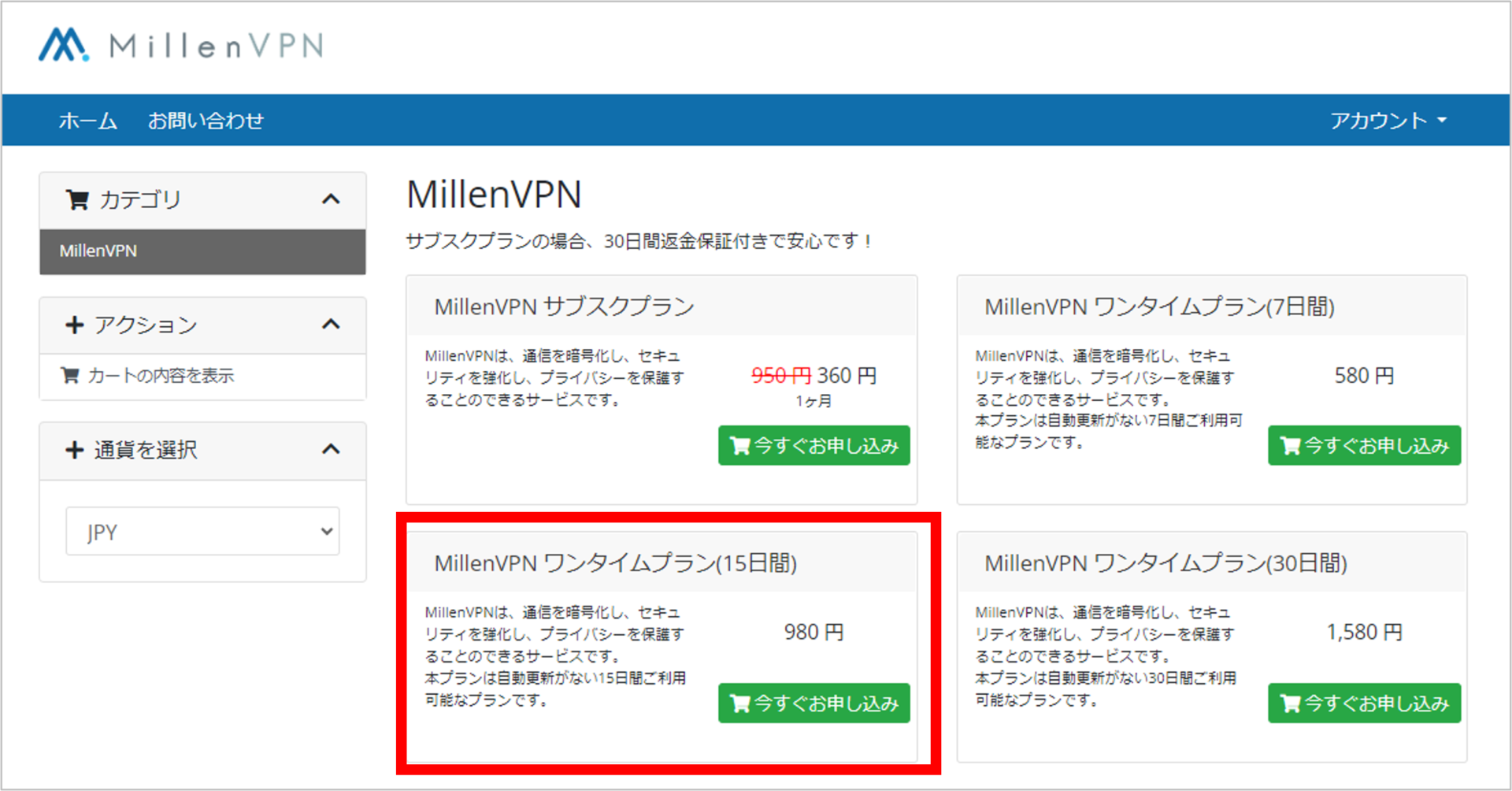Image resolution: width=1512 pixels, height=791 pixels.
Task: Collapse the アクション section
Action: 332,325
